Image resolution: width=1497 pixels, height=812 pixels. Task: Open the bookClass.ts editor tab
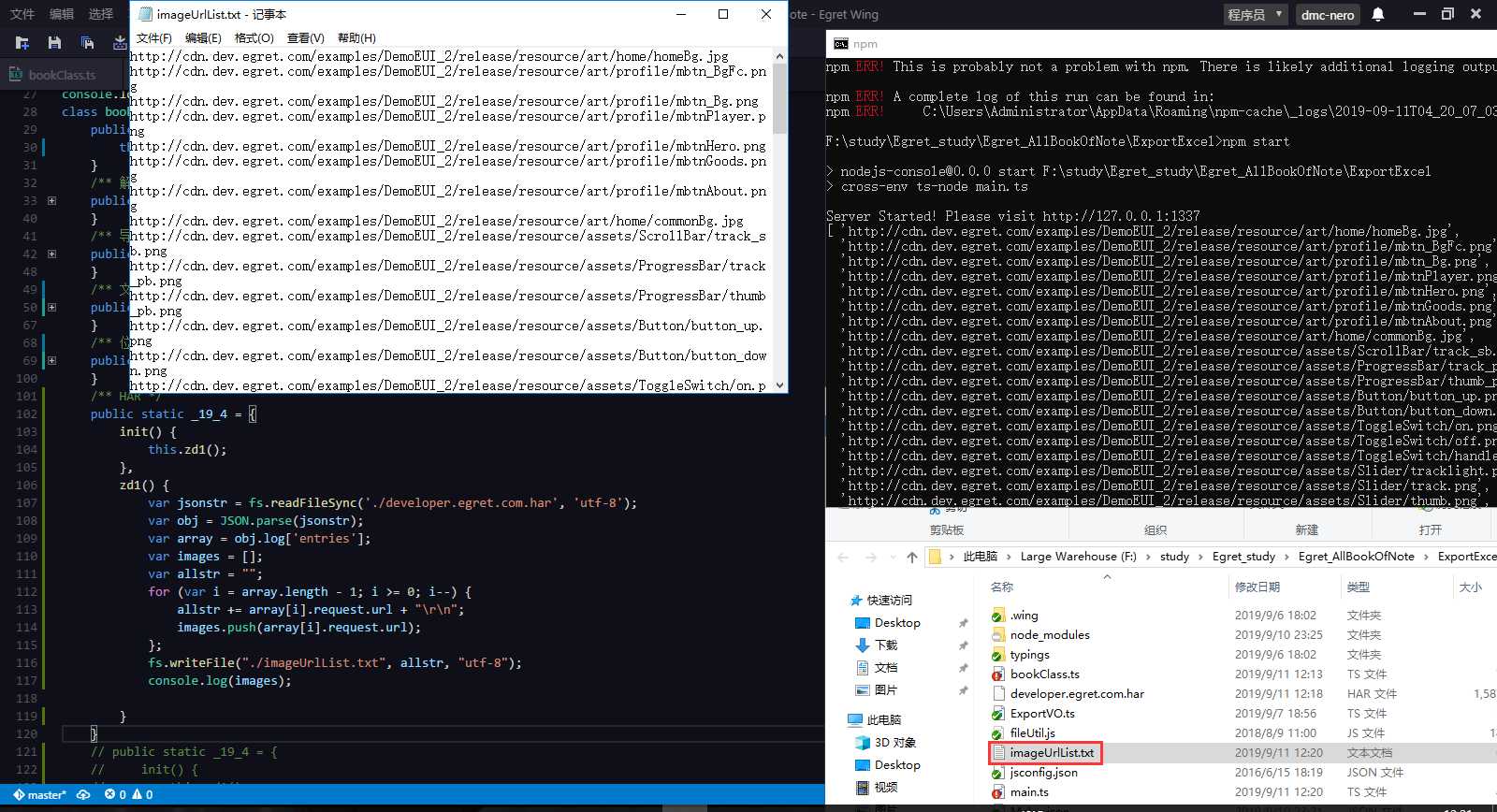pos(62,75)
